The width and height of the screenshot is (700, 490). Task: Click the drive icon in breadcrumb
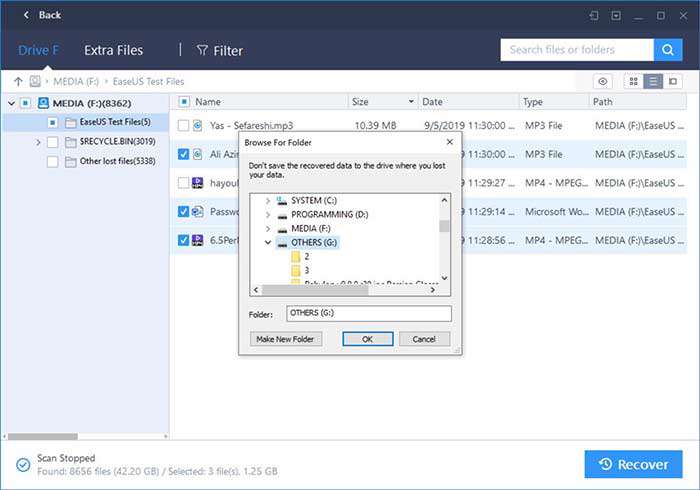point(35,81)
